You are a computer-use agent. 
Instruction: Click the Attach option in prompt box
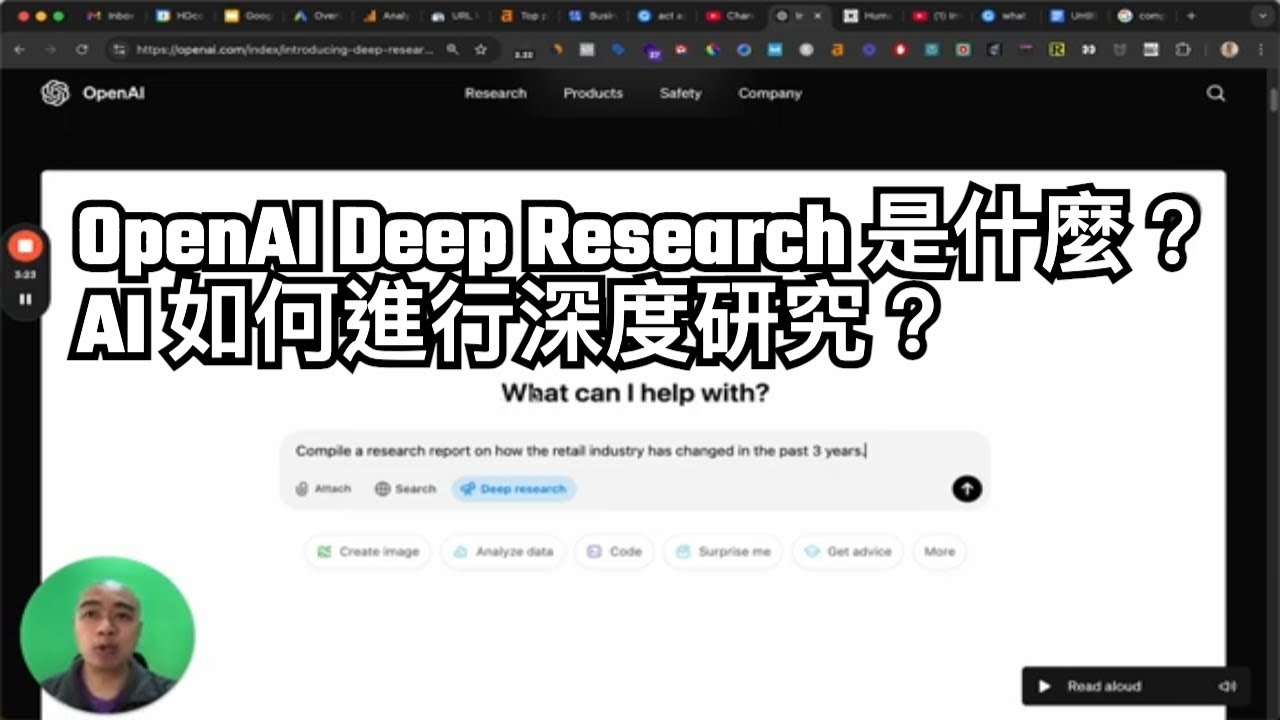coord(323,489)
